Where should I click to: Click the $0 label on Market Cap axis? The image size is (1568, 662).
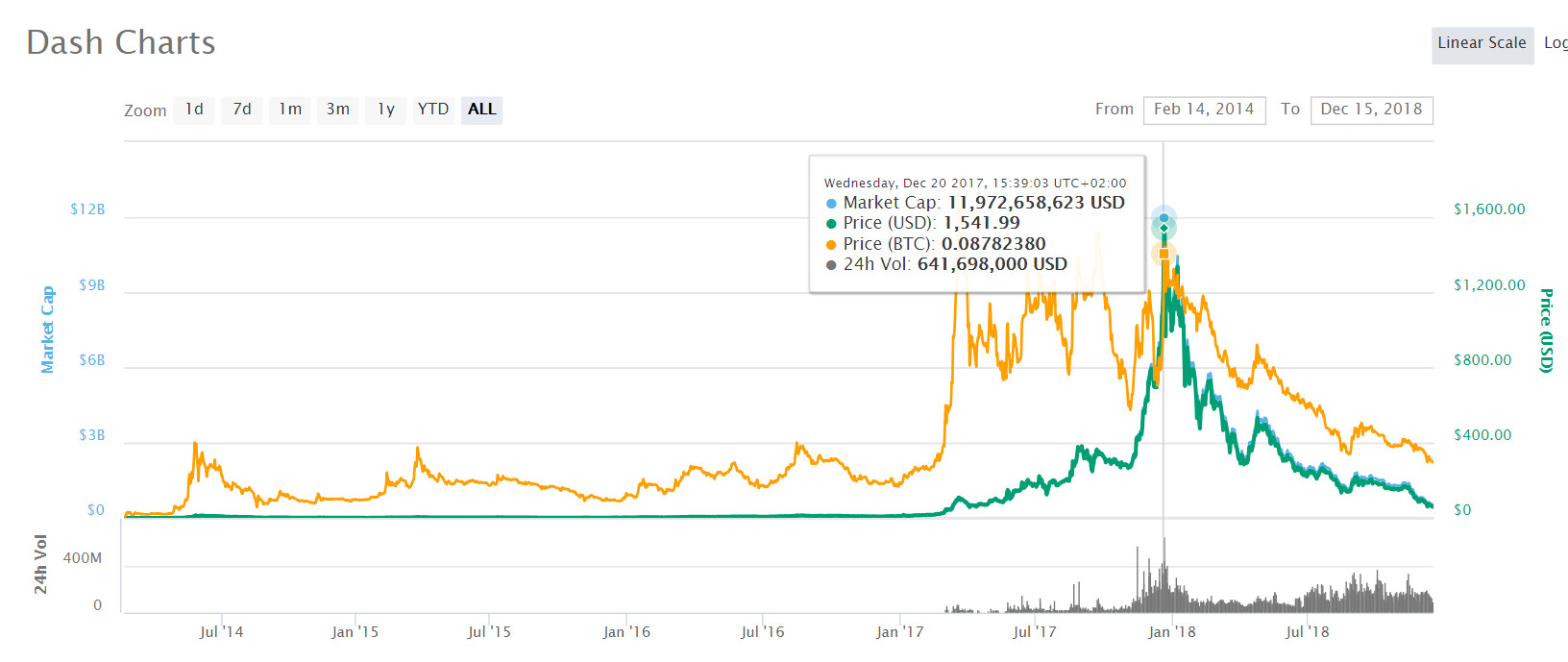coord(96,510)
